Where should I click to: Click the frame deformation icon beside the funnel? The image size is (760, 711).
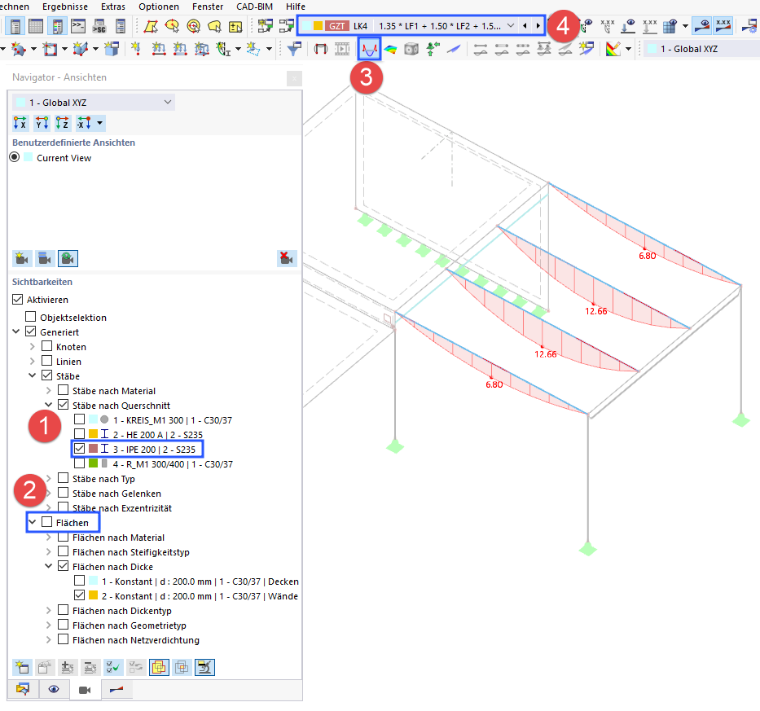click(320, 49)
